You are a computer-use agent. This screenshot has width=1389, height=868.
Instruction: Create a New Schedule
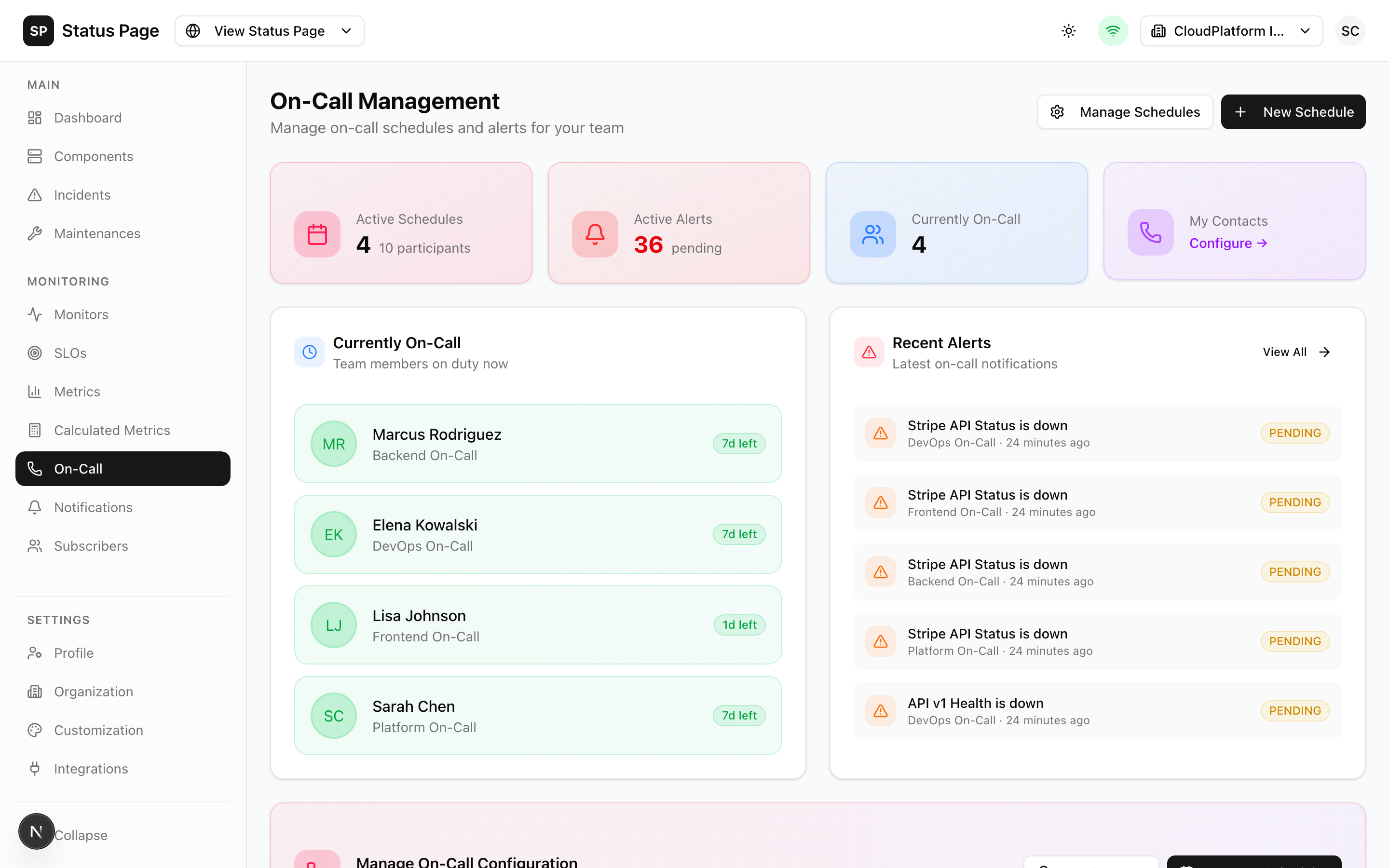pyautogui.click(x=1293, y=111)
